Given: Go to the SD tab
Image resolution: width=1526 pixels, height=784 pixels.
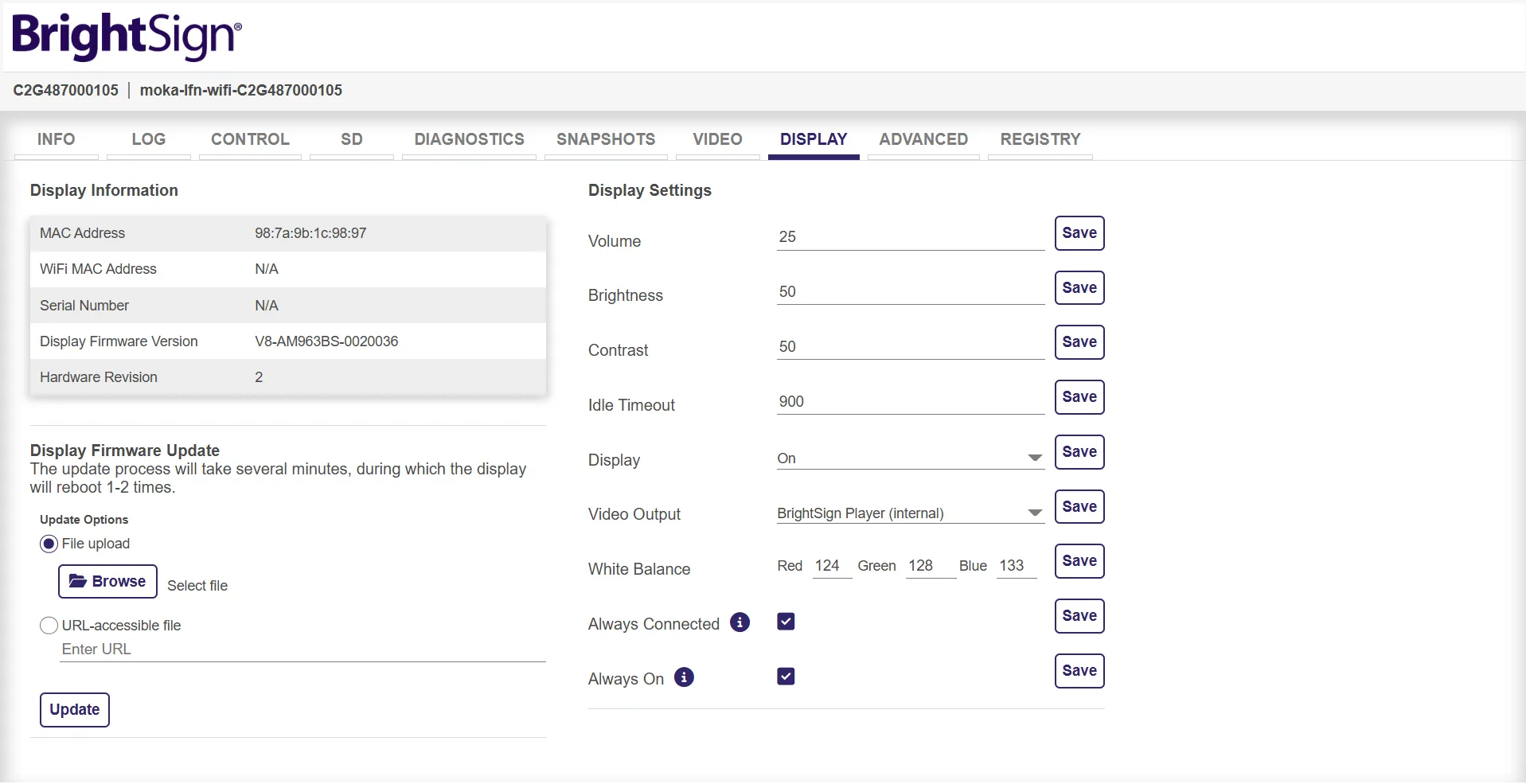Looking at the screenshot, I should pyautogui.click(x=352, y=139).
